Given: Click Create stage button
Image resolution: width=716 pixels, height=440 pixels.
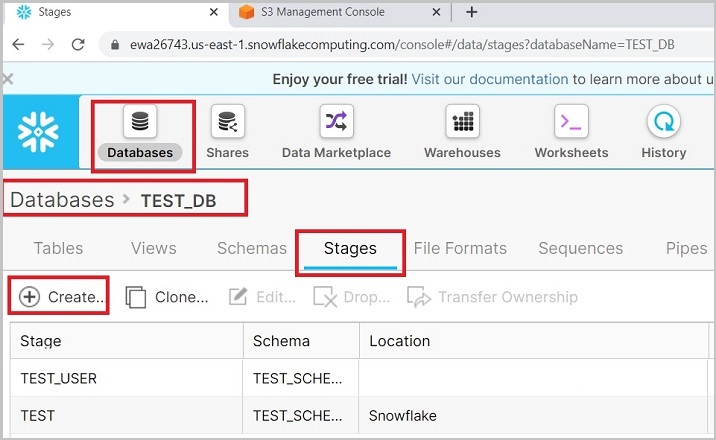Looking at the screenshot, I should pos(62,297).
